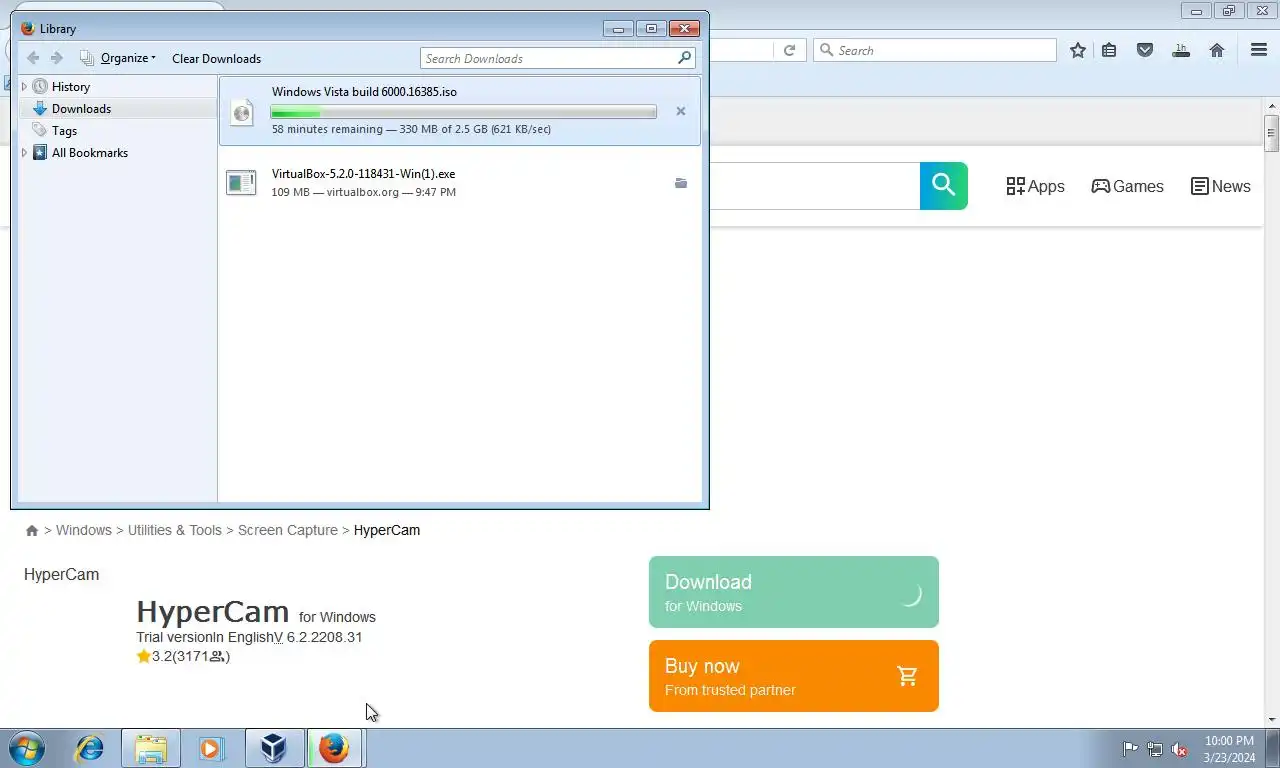The width and height of the screenshot is (1280, 768).
Task: Expand the All Bookmarks tree node
Action: click(24, 153)
